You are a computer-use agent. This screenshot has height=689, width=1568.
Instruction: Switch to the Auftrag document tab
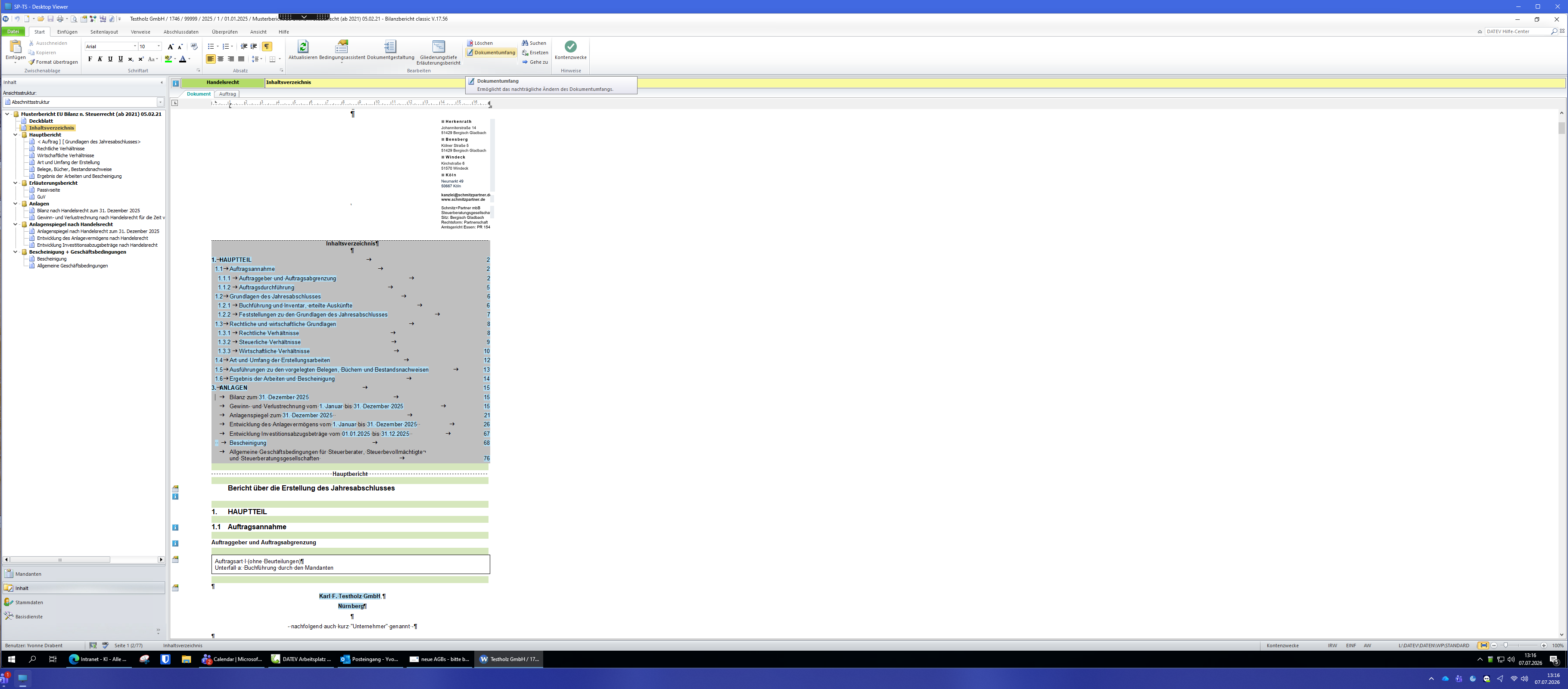click(227, 94)
